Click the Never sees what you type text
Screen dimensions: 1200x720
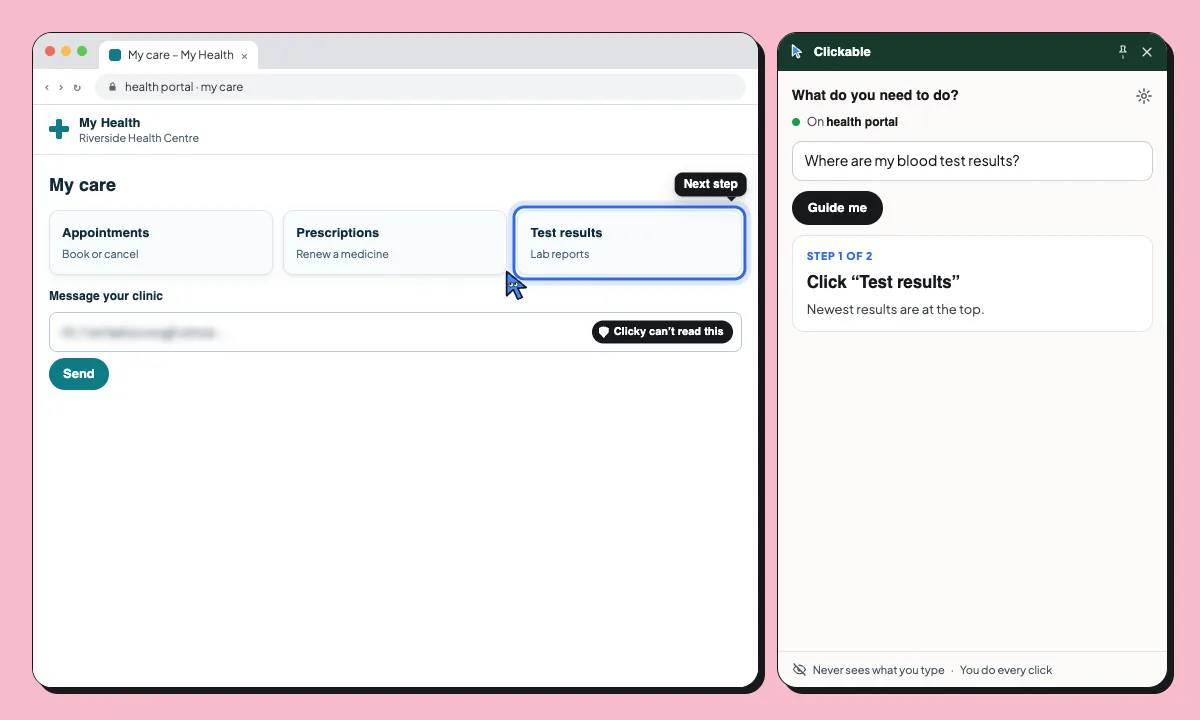click(x=878, y=670)
